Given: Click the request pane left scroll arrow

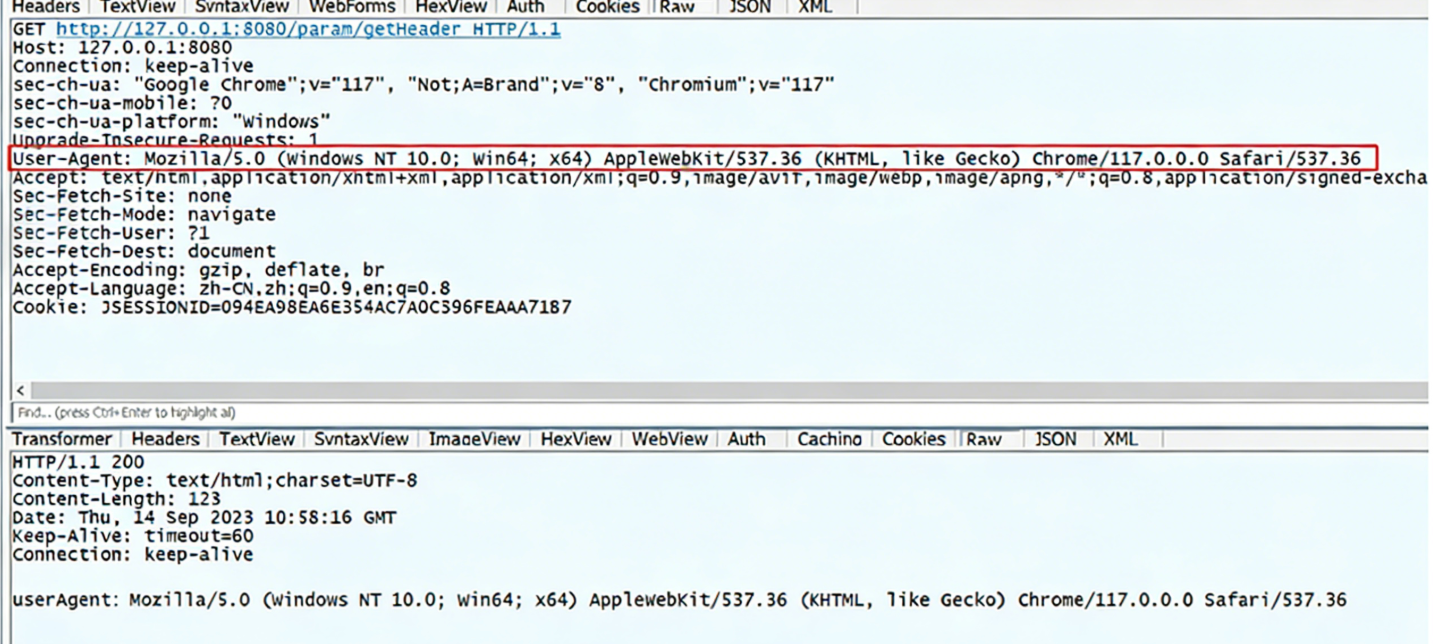Looking at the screenshot, I should tap(20, 390).
